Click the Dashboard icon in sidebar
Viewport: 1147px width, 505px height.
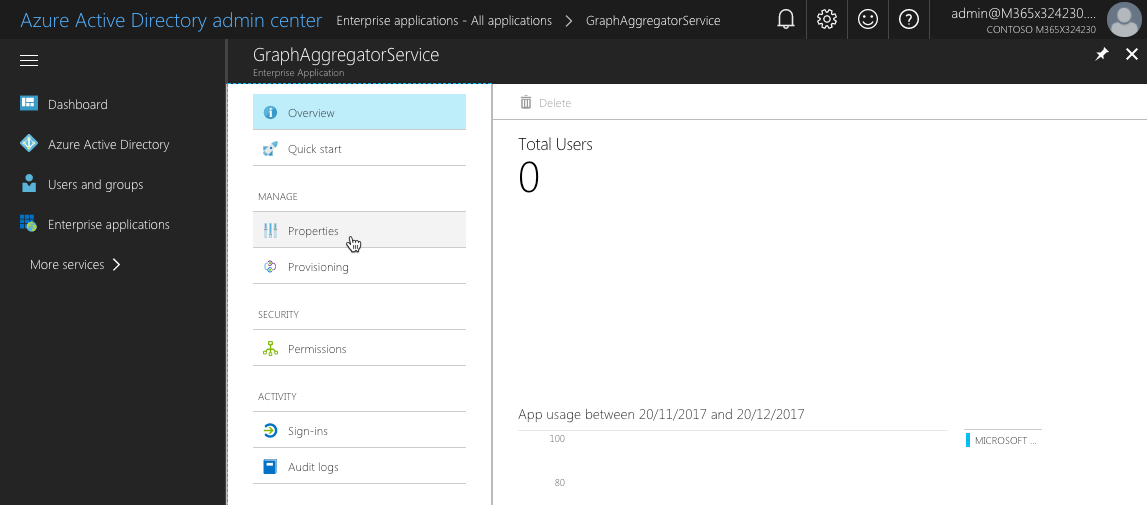click(x=29, y=104)
